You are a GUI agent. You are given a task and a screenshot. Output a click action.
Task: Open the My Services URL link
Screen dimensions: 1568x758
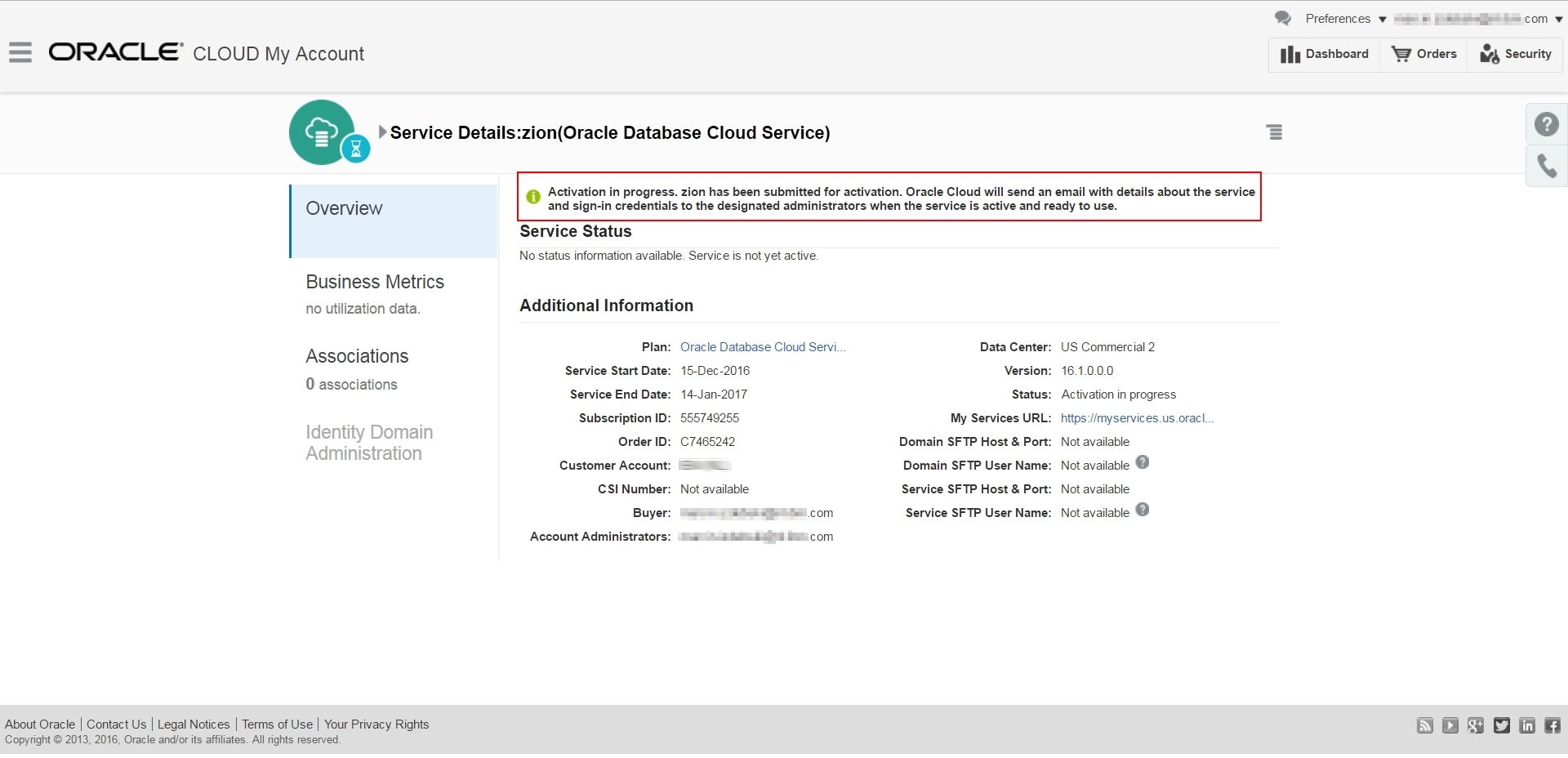point(1137,418)
